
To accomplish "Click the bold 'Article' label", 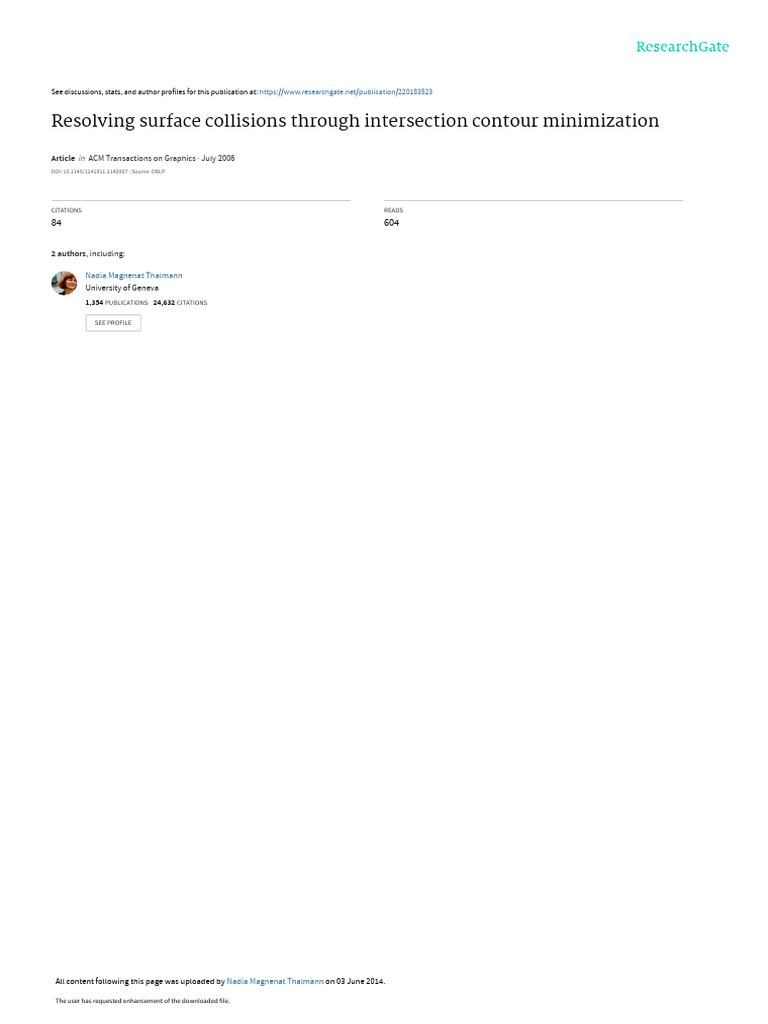I will (63, 158).
